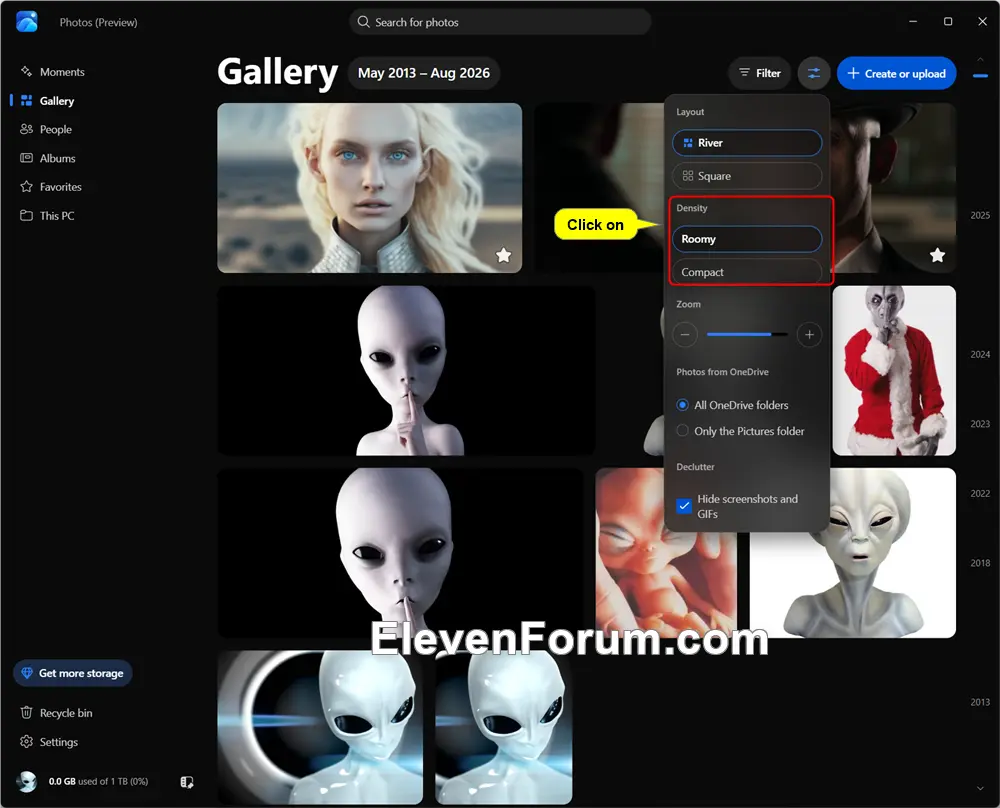This screenshot has width=1000, height=808.
Task: Minimize the Photos window
Action: [913, 22]
